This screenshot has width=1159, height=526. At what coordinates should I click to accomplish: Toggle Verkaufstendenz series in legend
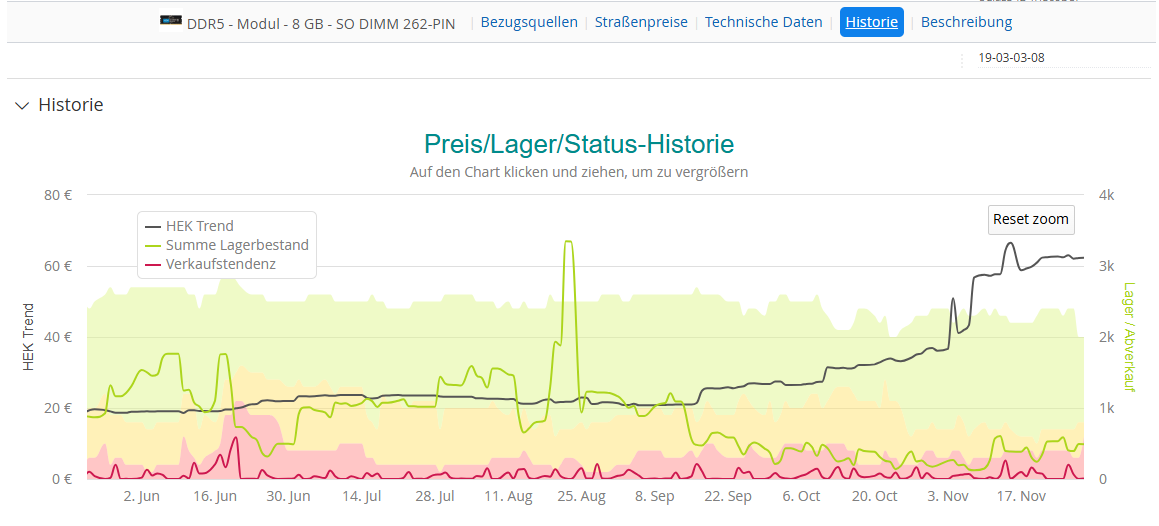pos(220,264)
